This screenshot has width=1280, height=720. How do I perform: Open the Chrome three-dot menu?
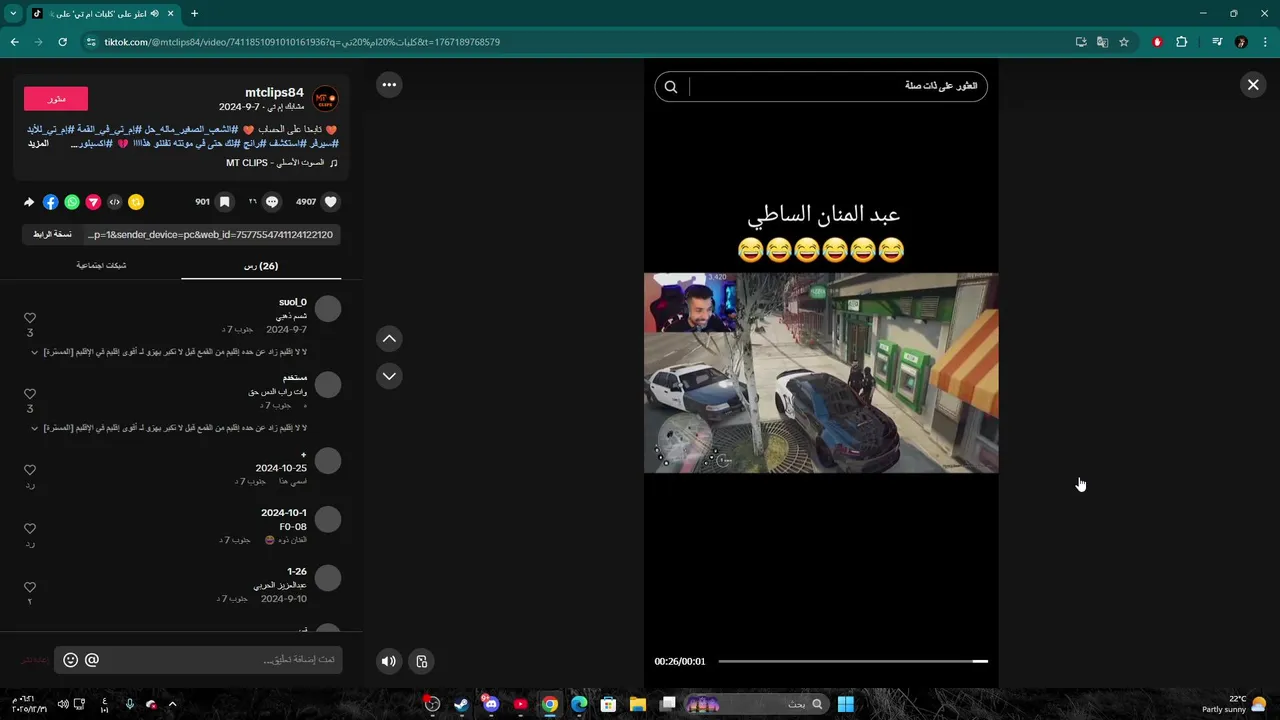1266,42
